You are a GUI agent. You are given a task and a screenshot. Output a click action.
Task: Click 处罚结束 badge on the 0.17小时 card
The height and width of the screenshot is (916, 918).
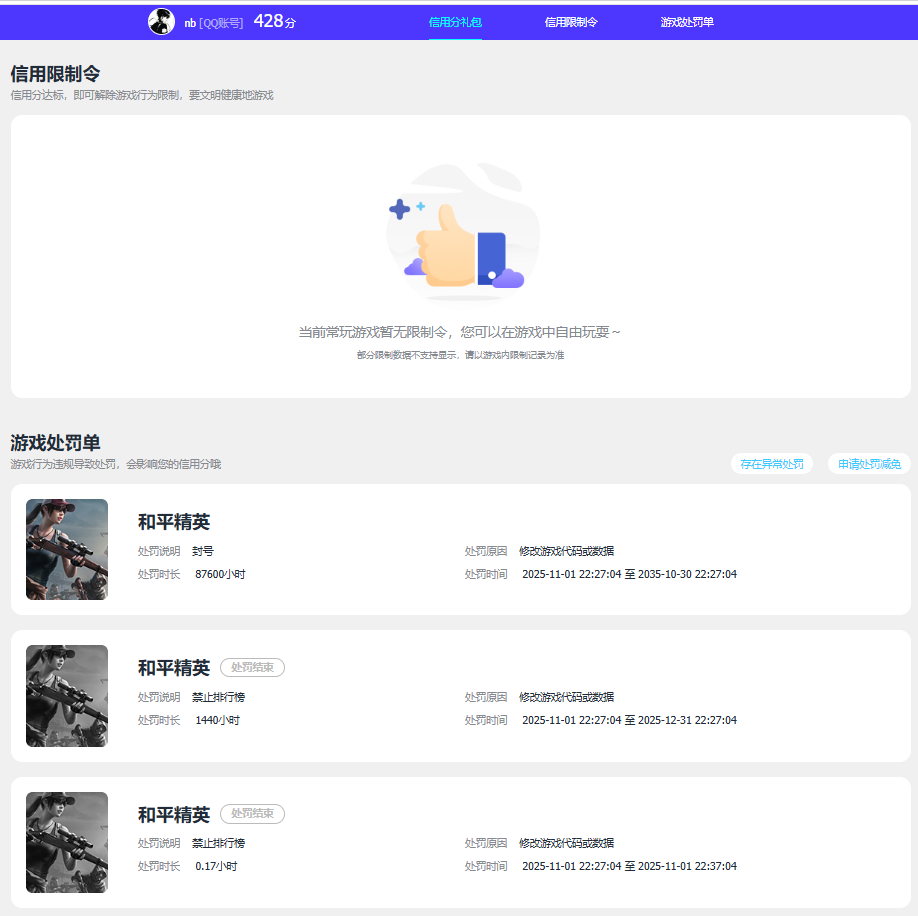click(x=252, y=814)
